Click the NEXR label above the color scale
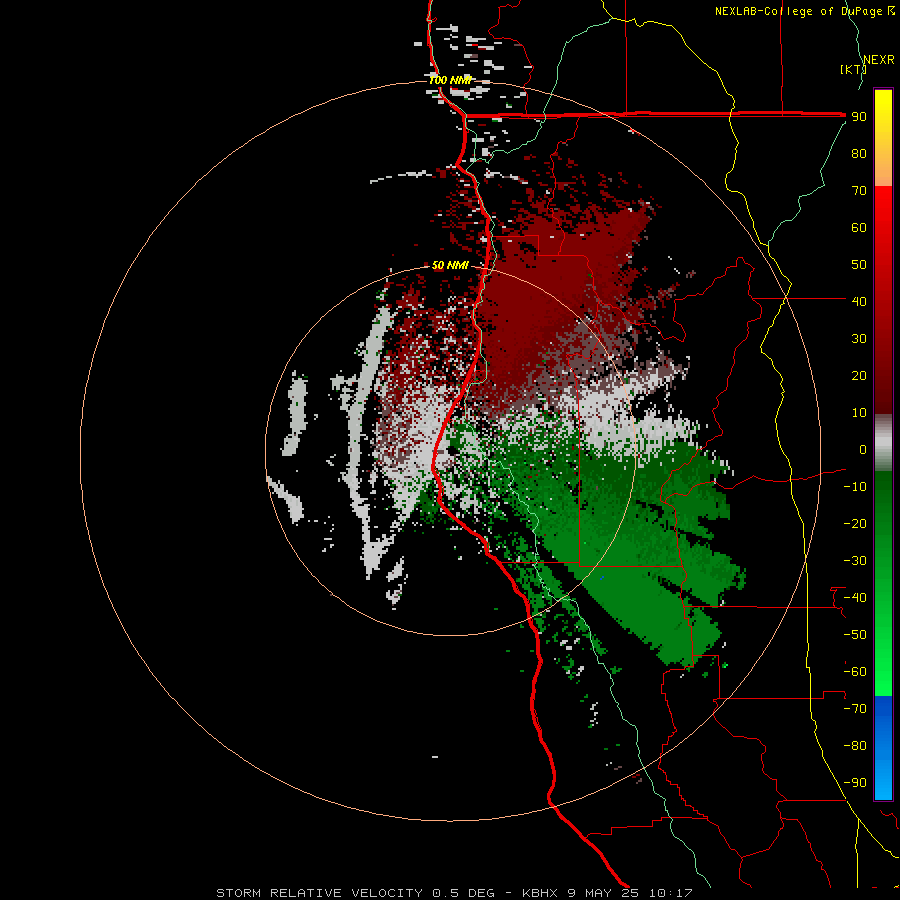 point(878,60)
